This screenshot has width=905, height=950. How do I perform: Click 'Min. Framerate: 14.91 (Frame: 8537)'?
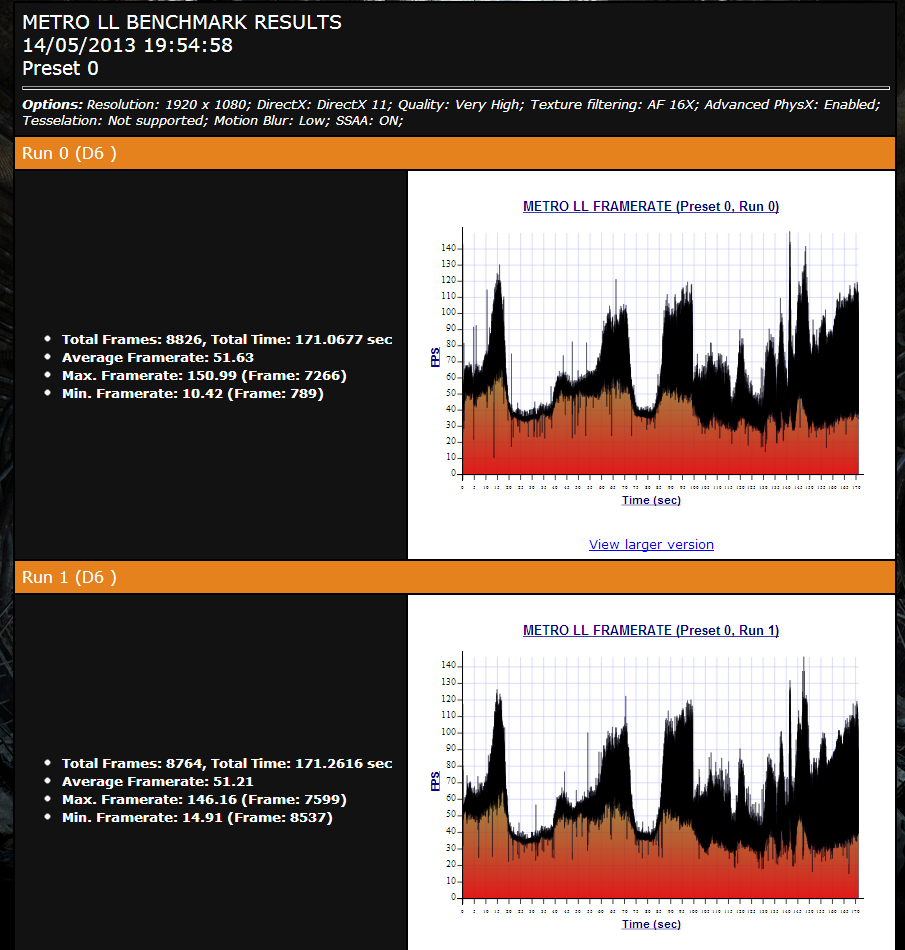(x=197, y=818)
